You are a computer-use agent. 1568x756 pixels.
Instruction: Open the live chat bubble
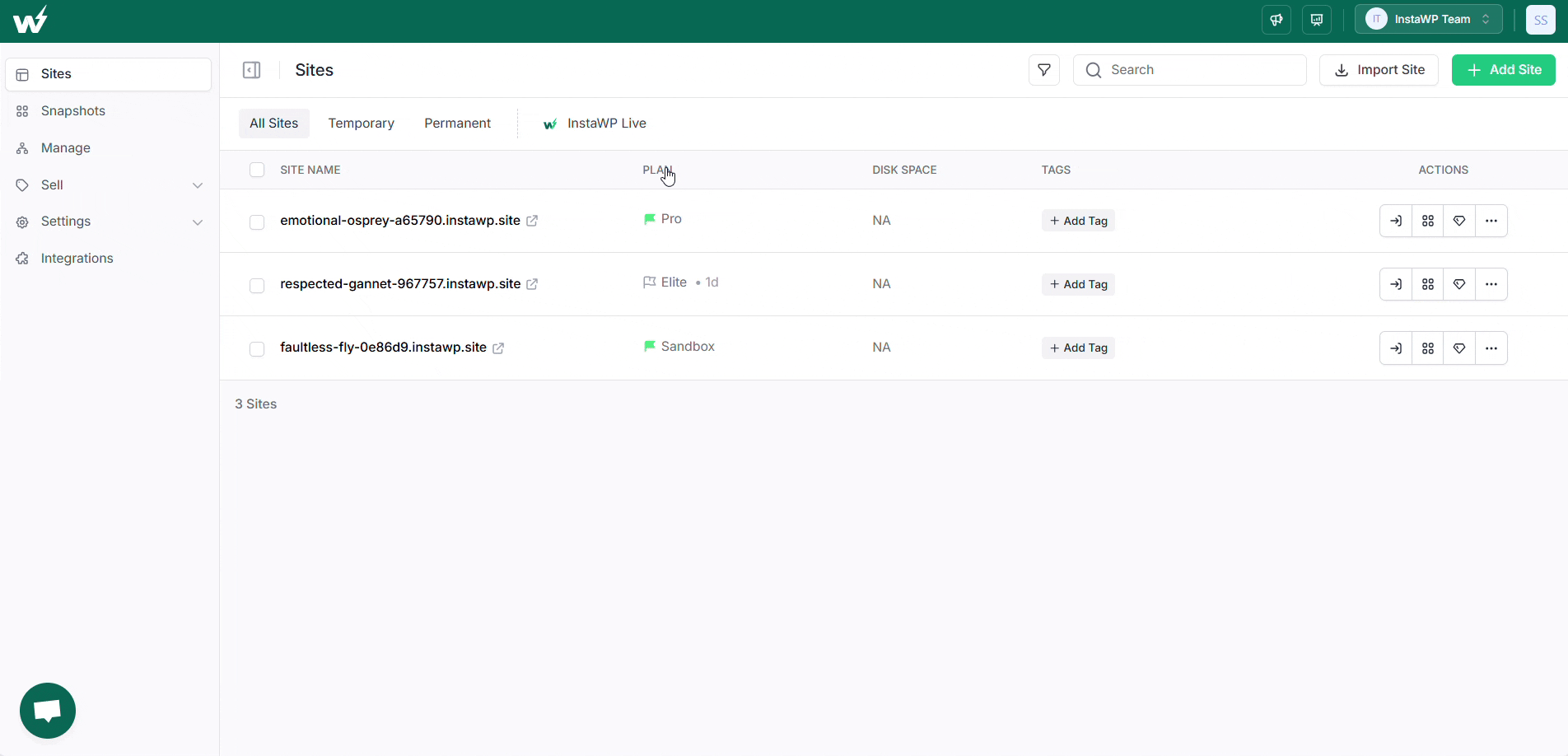pos(48,711)
